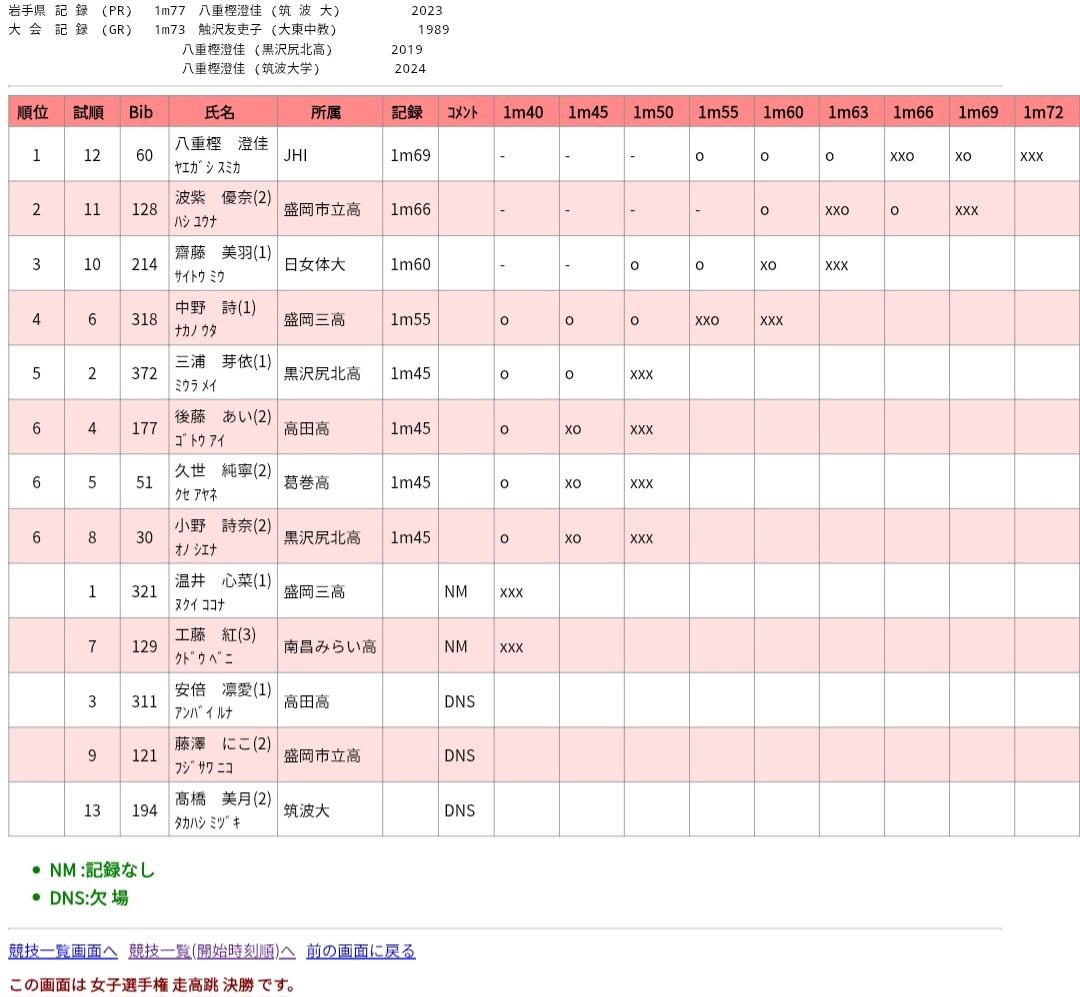The image size is (1080, 997).
Task: Click 八重樫澄佳 (黒沢尻北高) in the records header
Action: (x=258, y=50)
